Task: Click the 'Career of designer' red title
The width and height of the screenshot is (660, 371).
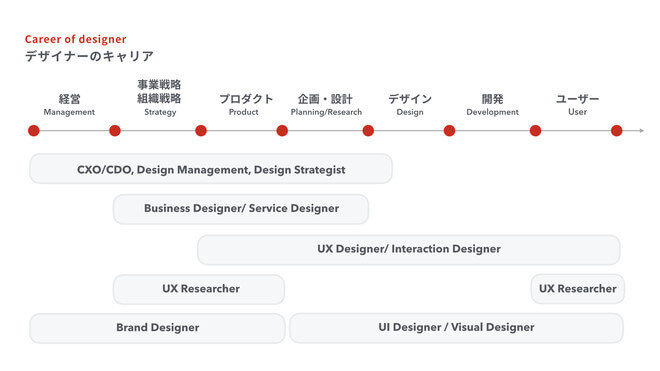Action: 75,39
